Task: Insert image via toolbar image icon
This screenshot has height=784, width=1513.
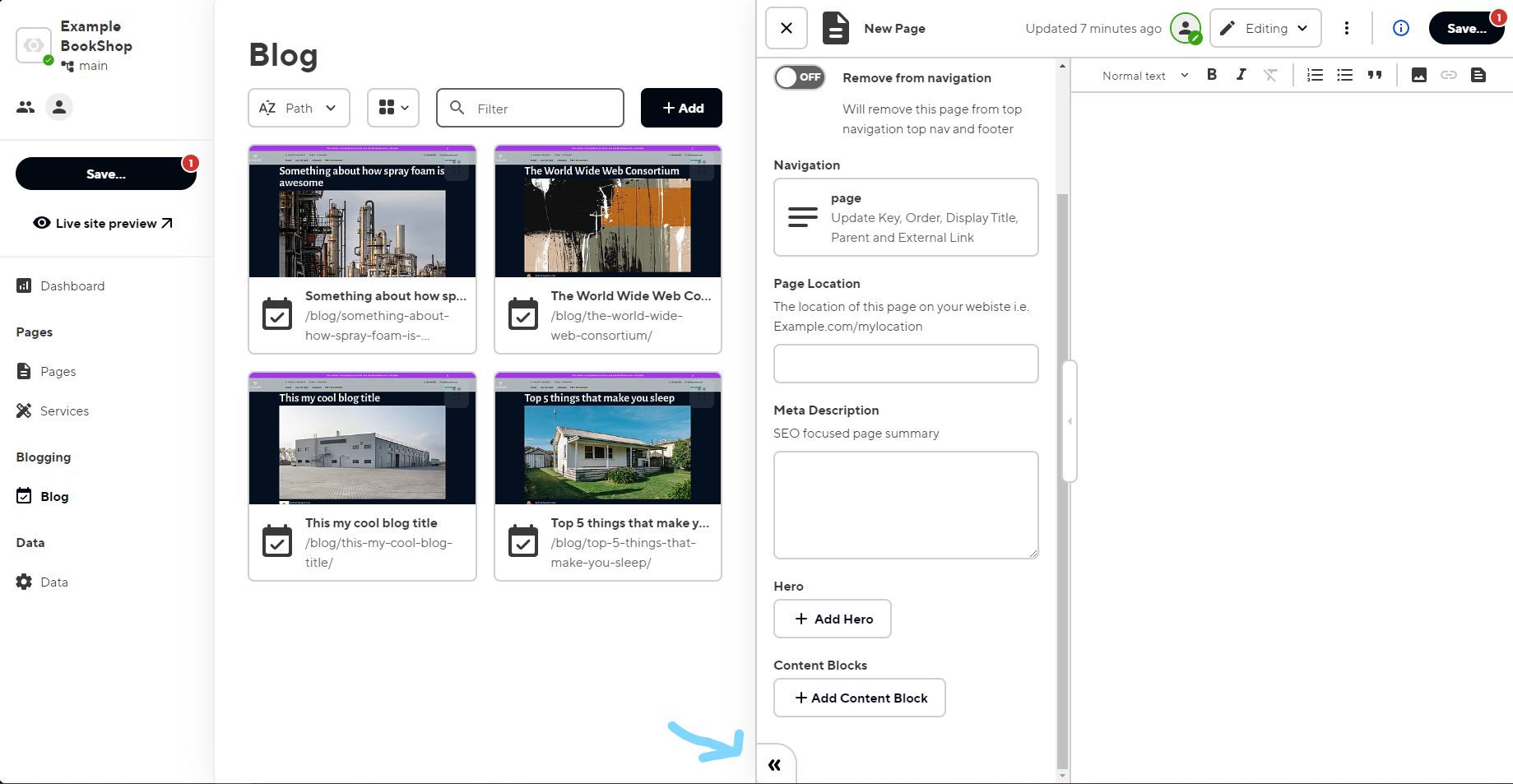Action: [1418, 75]
